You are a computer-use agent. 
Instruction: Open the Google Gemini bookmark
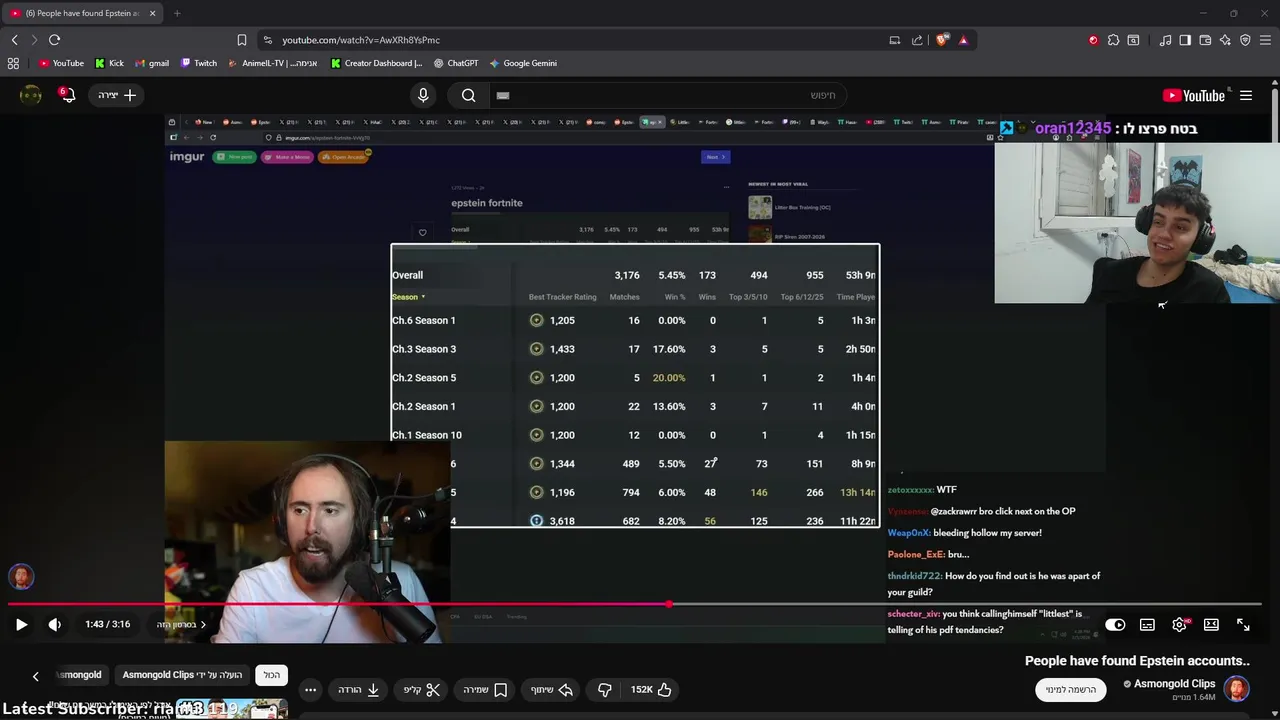pos(523,63)
